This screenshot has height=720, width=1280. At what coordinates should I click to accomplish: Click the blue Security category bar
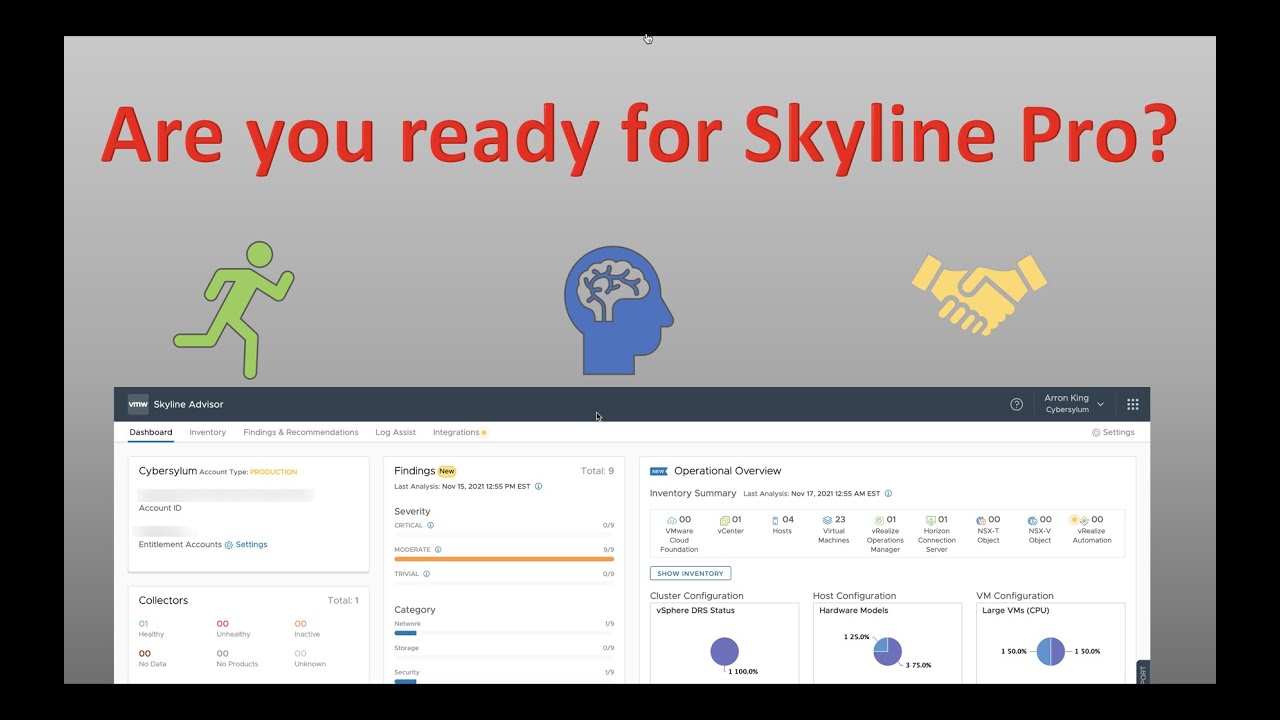(x=405, y=681)
